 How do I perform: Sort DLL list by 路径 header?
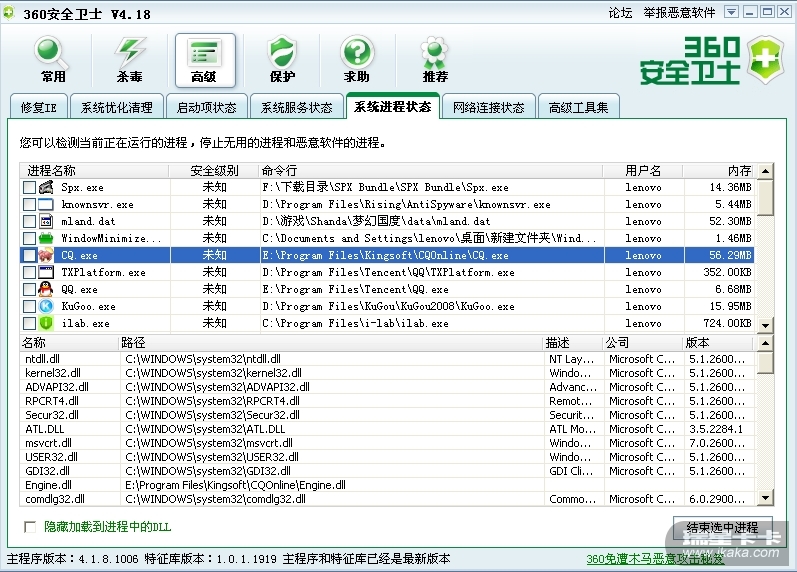(x=331, y=343)
